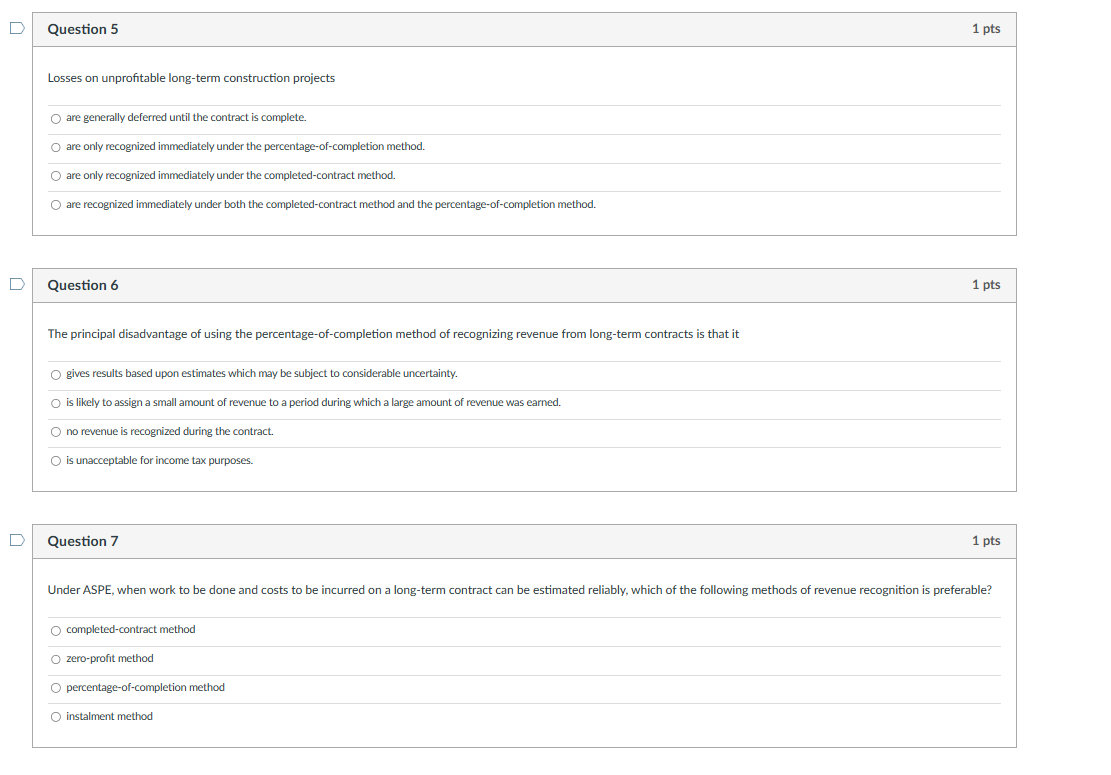This screenshot has width=1111, height=775.
Task: Click the Question 7 header
Action: tap(84, 541)
